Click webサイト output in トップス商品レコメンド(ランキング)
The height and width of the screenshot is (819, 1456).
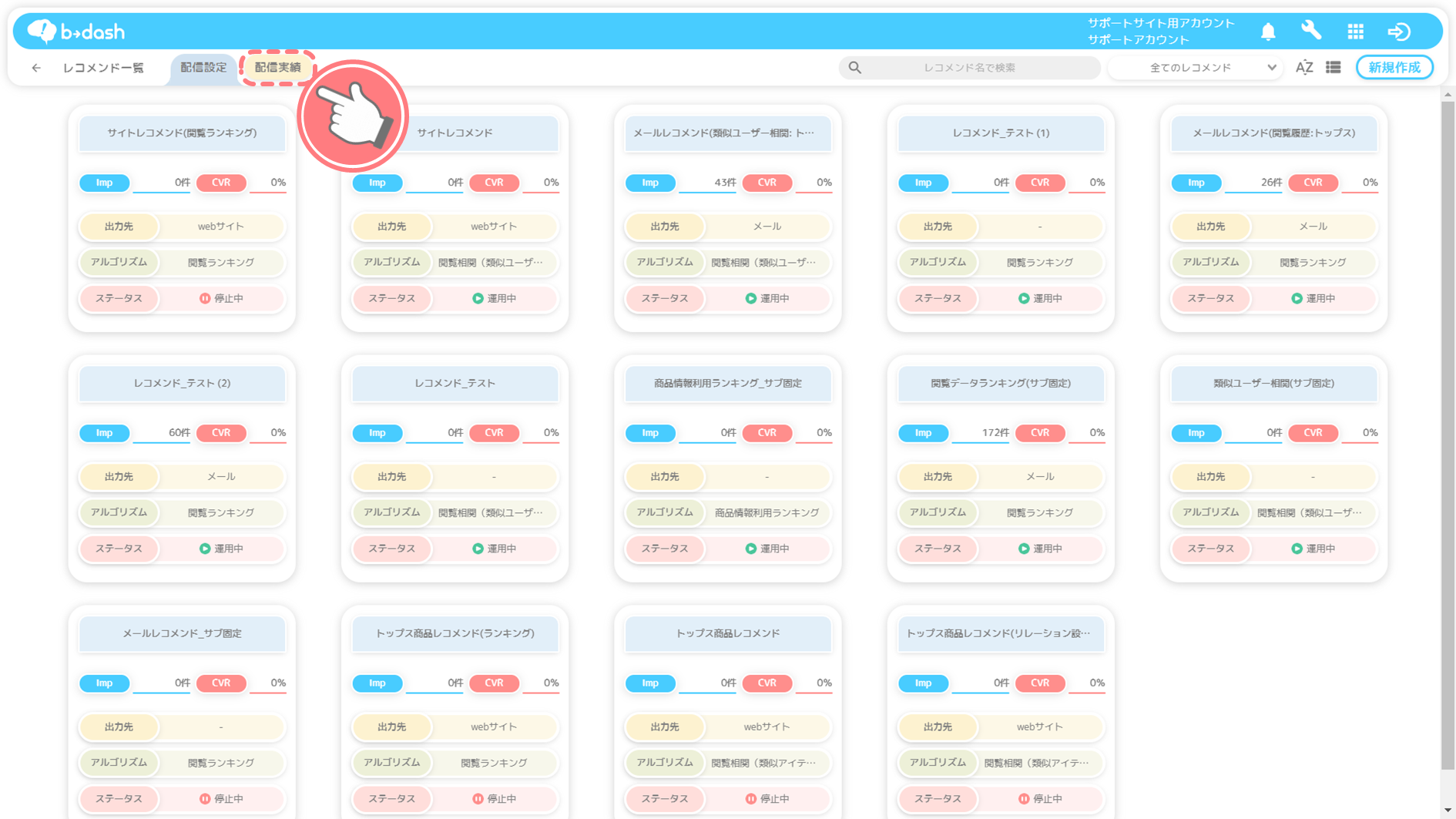(x=494, y=727)
